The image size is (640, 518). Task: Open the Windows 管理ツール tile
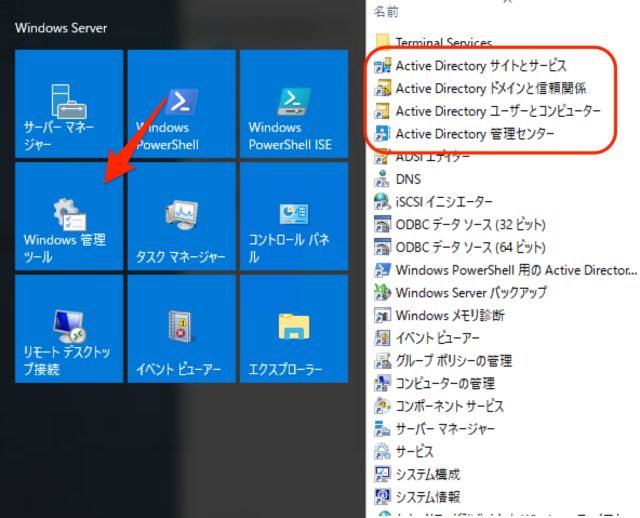(69, 216)
